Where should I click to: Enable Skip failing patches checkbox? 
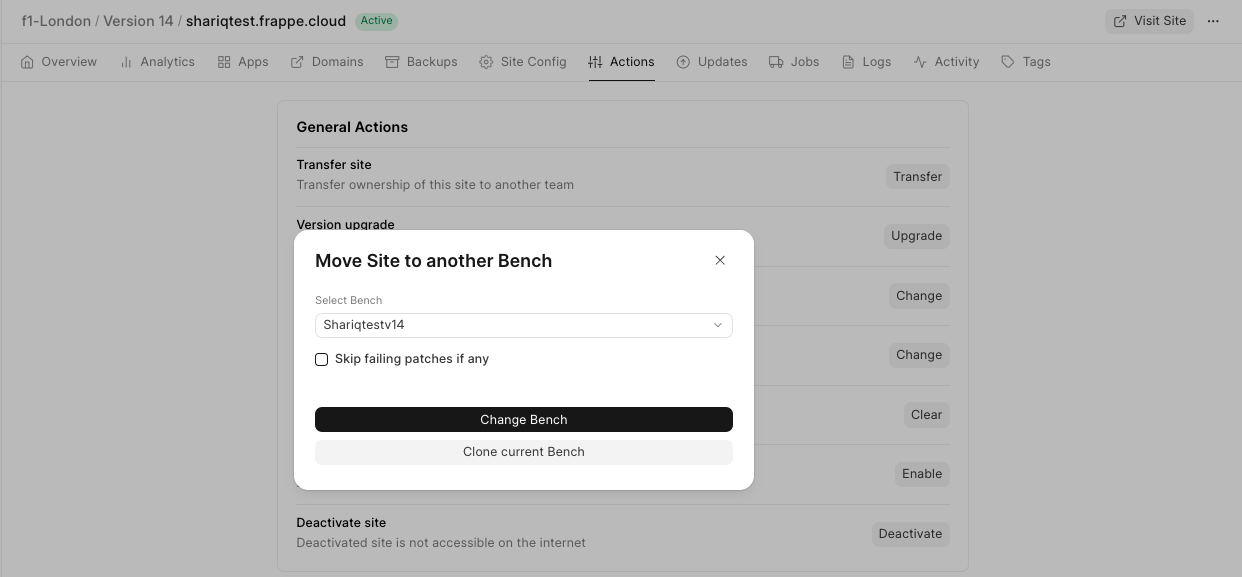322,359
